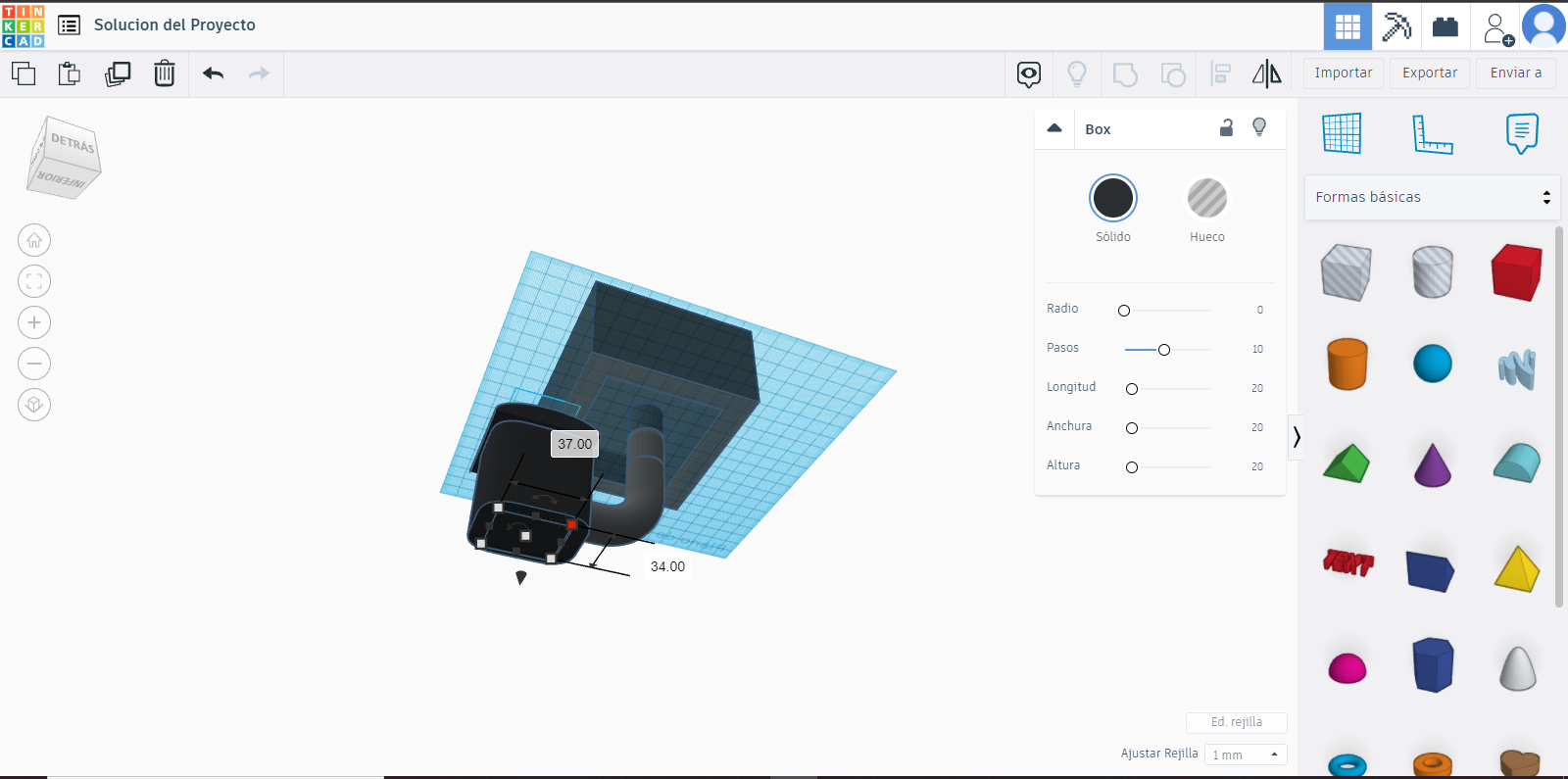This screenshot has width=1568, height=779.
Task: Select the blue Sphere shape
Action: pos(1433,364)
